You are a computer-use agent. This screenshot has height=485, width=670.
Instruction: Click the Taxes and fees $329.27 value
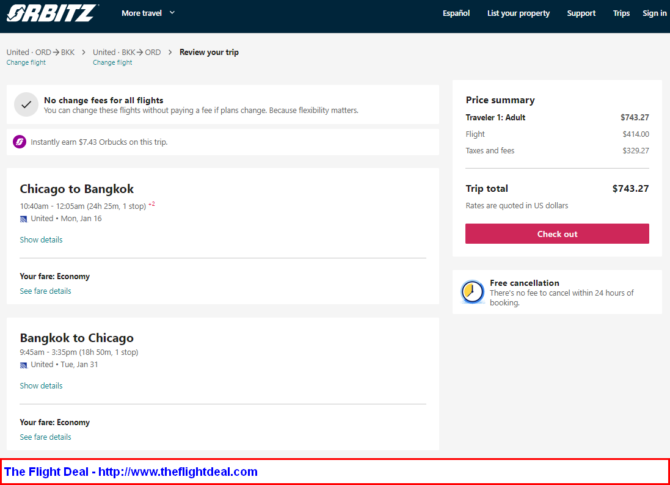[x=635, y=151]
